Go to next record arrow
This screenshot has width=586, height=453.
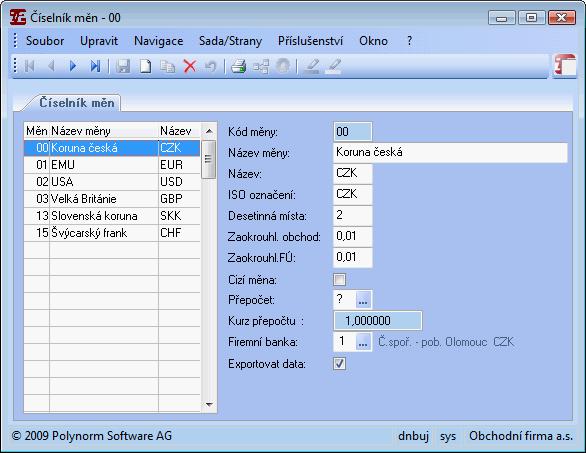tap(73, 66)
